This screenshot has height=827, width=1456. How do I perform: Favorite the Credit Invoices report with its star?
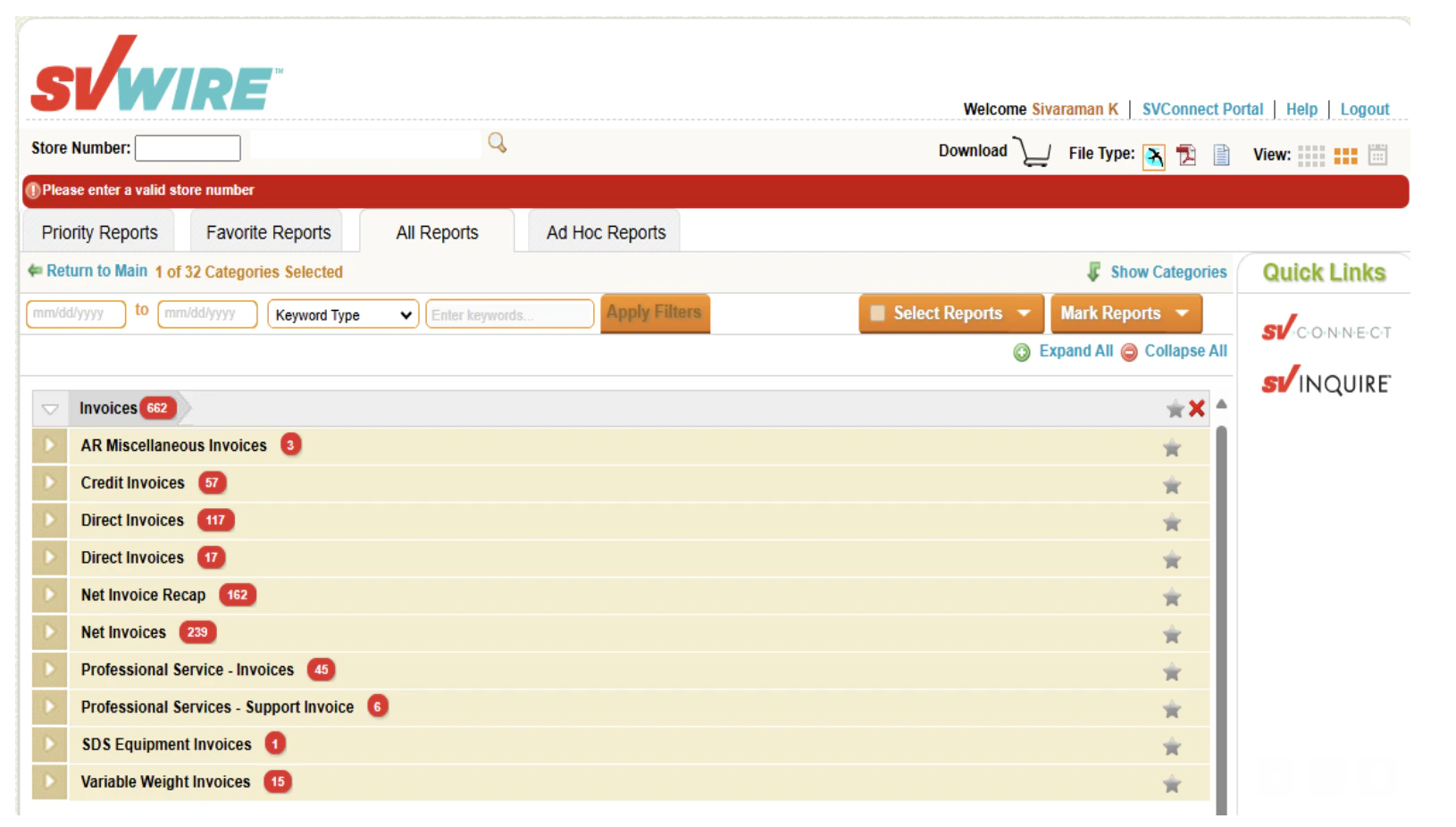tap(1172, 485)
